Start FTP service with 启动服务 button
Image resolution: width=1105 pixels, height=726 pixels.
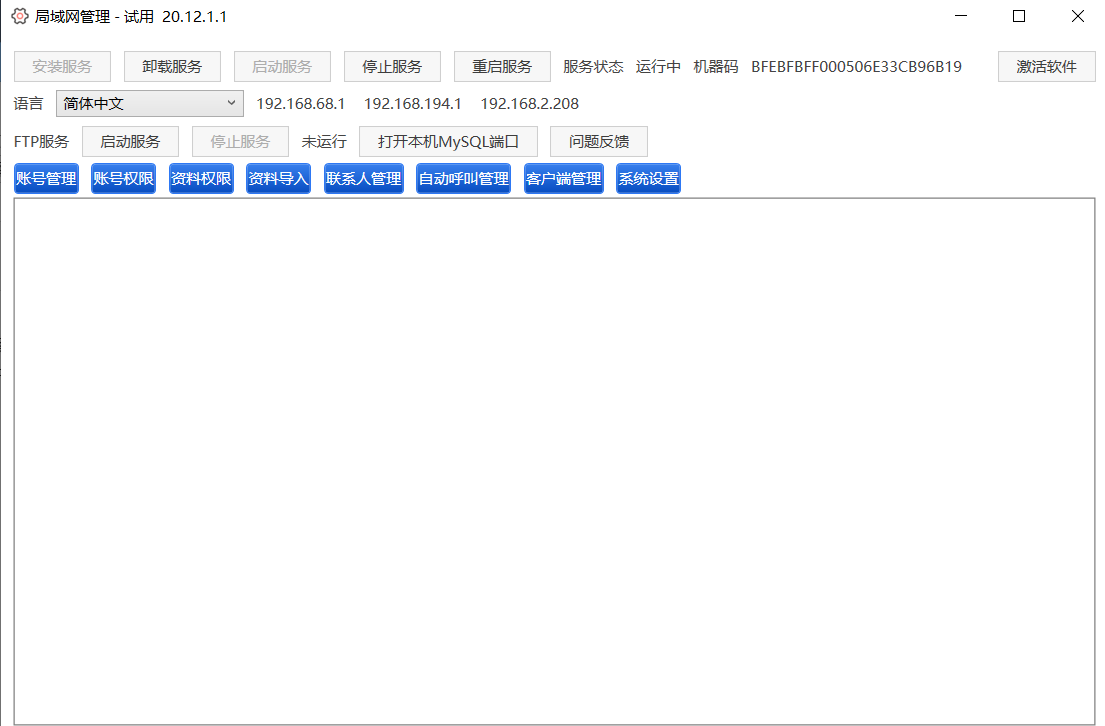(x=130, y=142)
